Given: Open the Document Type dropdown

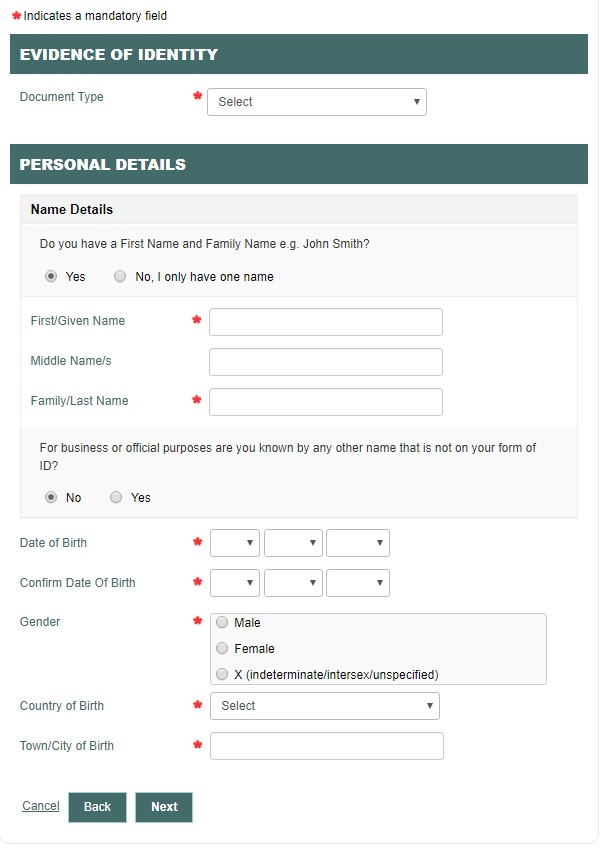Looking at the screenshot, I should (x=316, y=101).
